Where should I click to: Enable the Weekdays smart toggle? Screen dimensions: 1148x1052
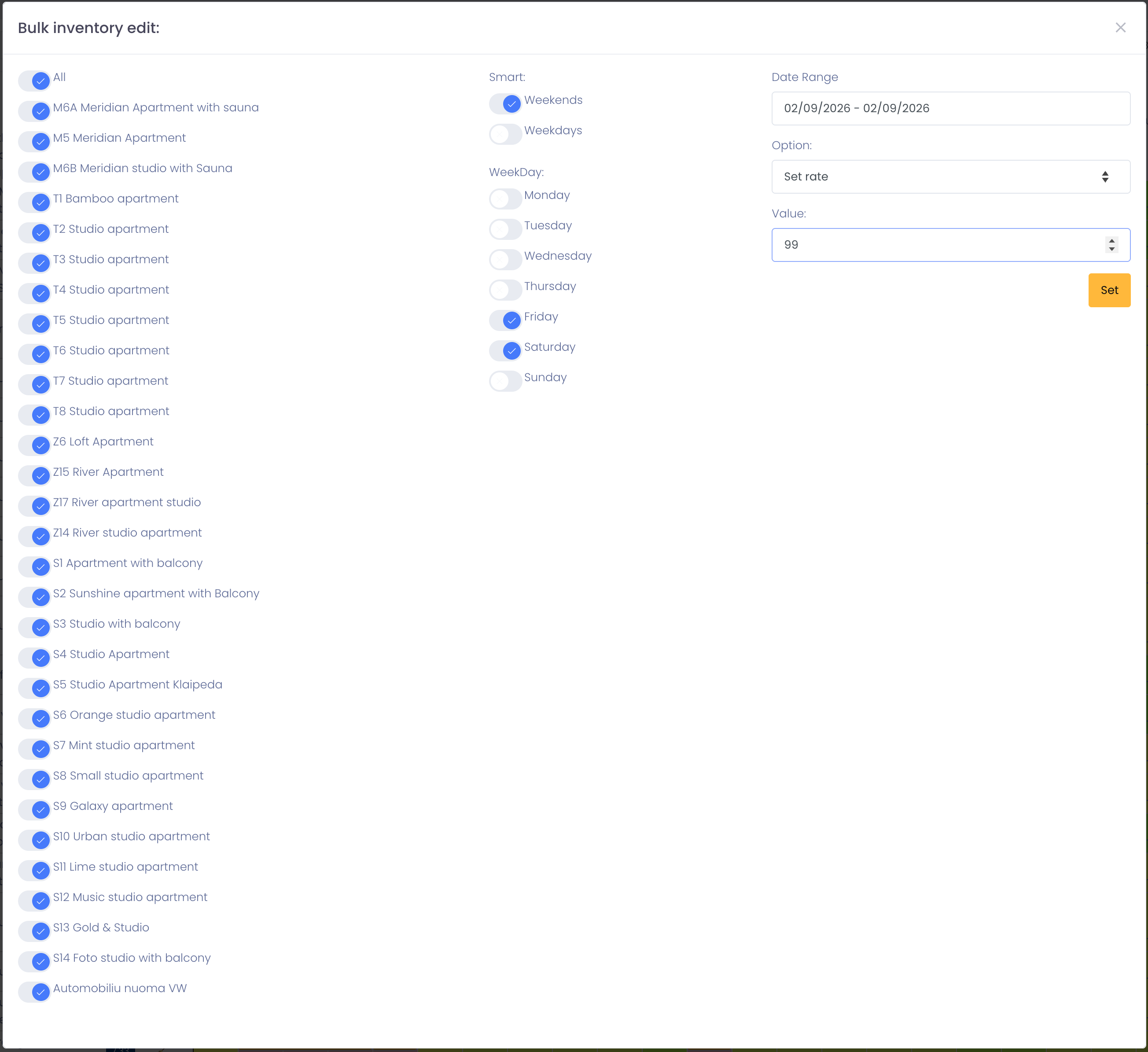pos(505,134)
